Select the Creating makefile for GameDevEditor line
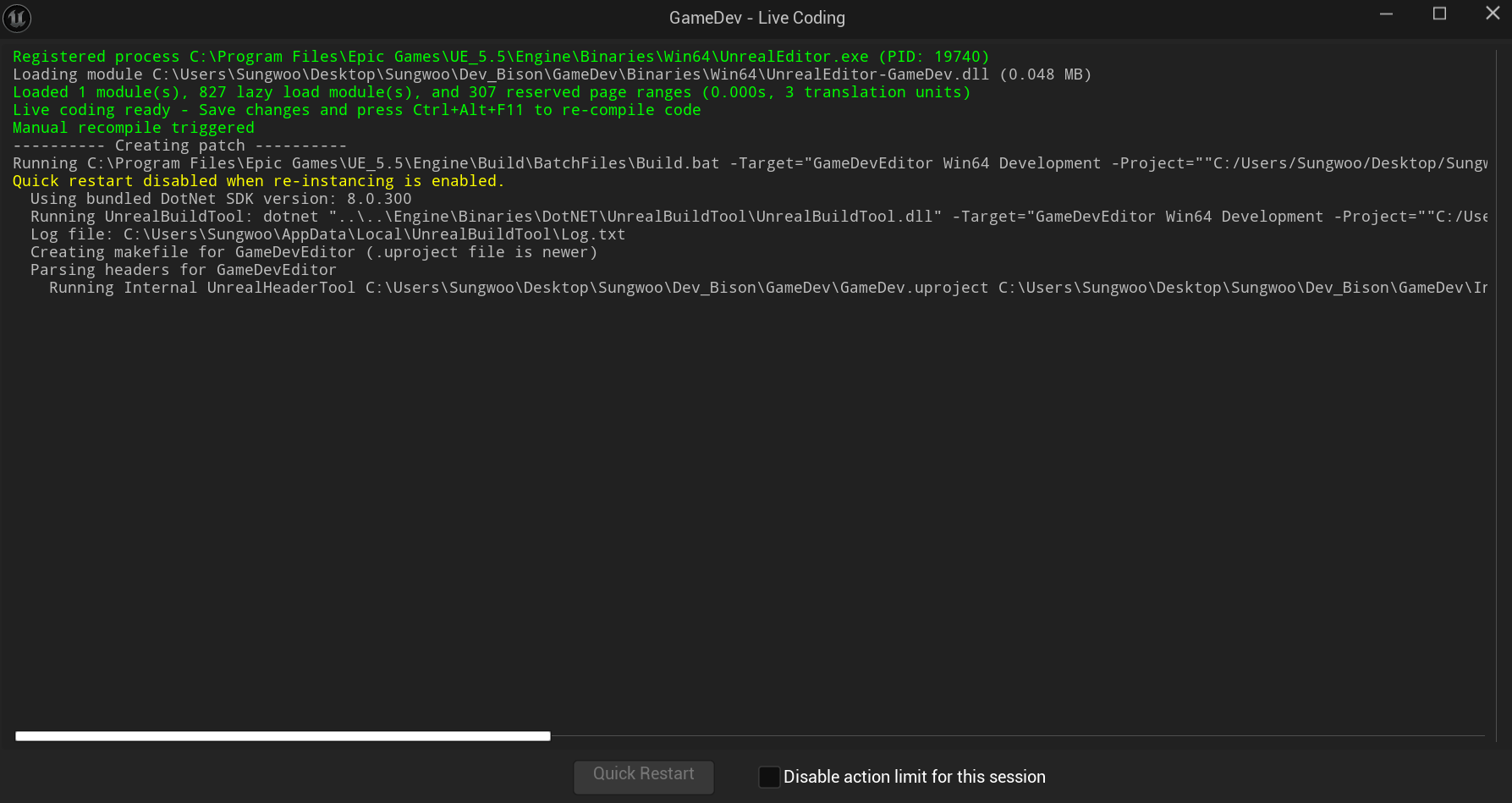This screenshot has width=1512, height=803. point(314,252)
